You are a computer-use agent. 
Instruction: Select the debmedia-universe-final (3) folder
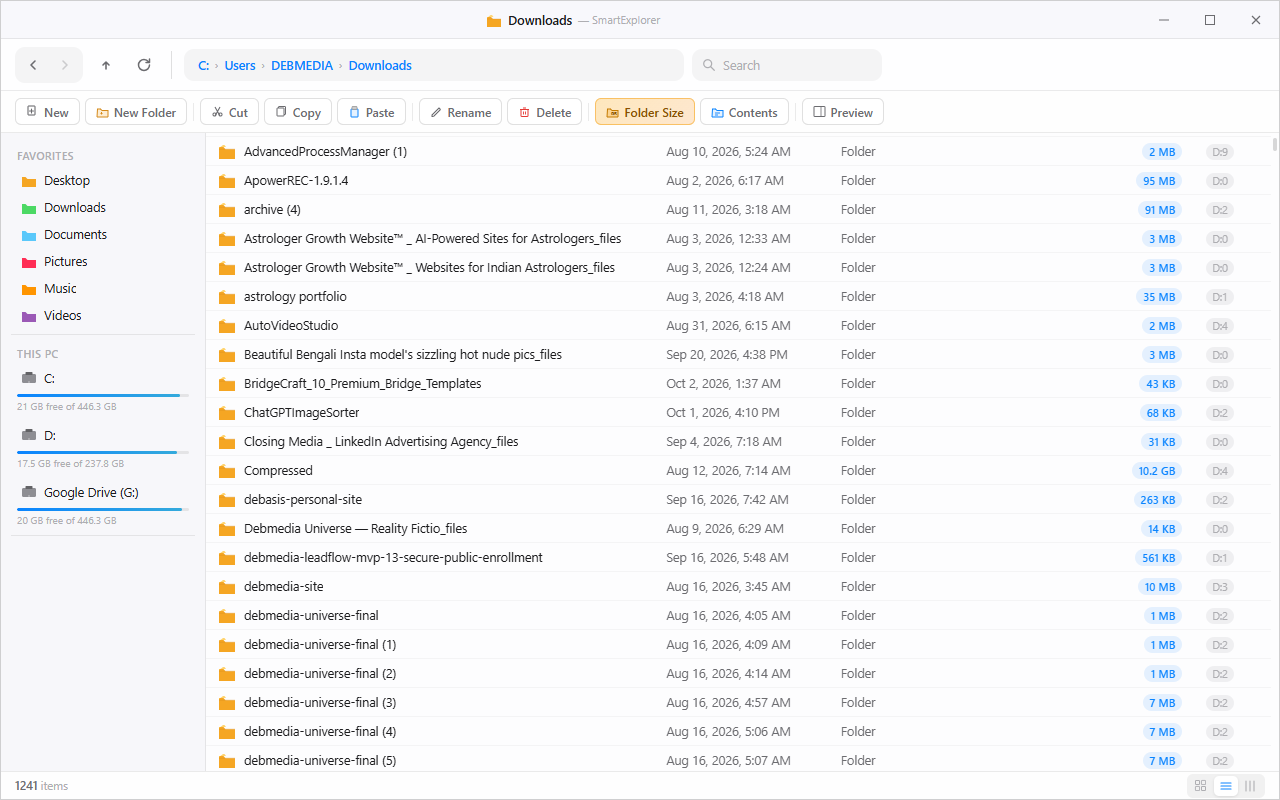click(x=741, y=703)
